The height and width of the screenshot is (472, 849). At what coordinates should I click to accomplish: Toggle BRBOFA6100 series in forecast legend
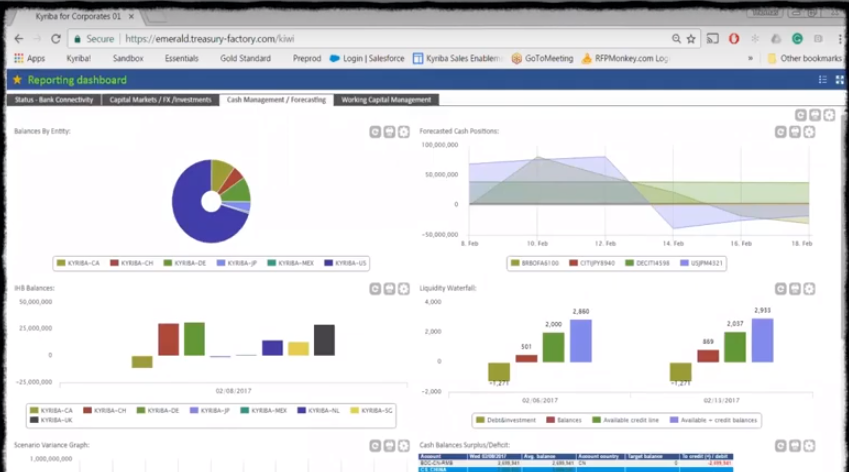(x=534, y=263)
